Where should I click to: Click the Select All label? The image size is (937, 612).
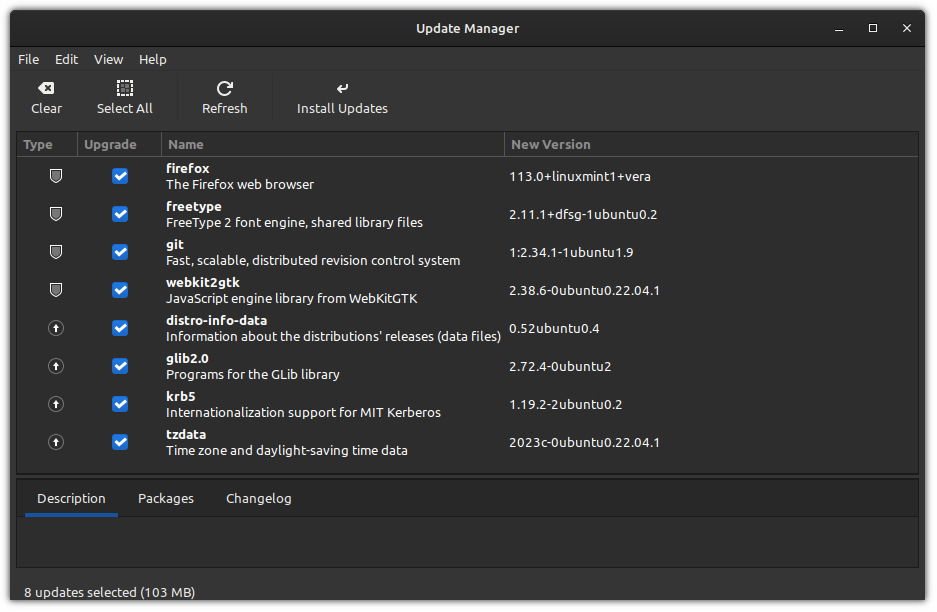point(124,109)
